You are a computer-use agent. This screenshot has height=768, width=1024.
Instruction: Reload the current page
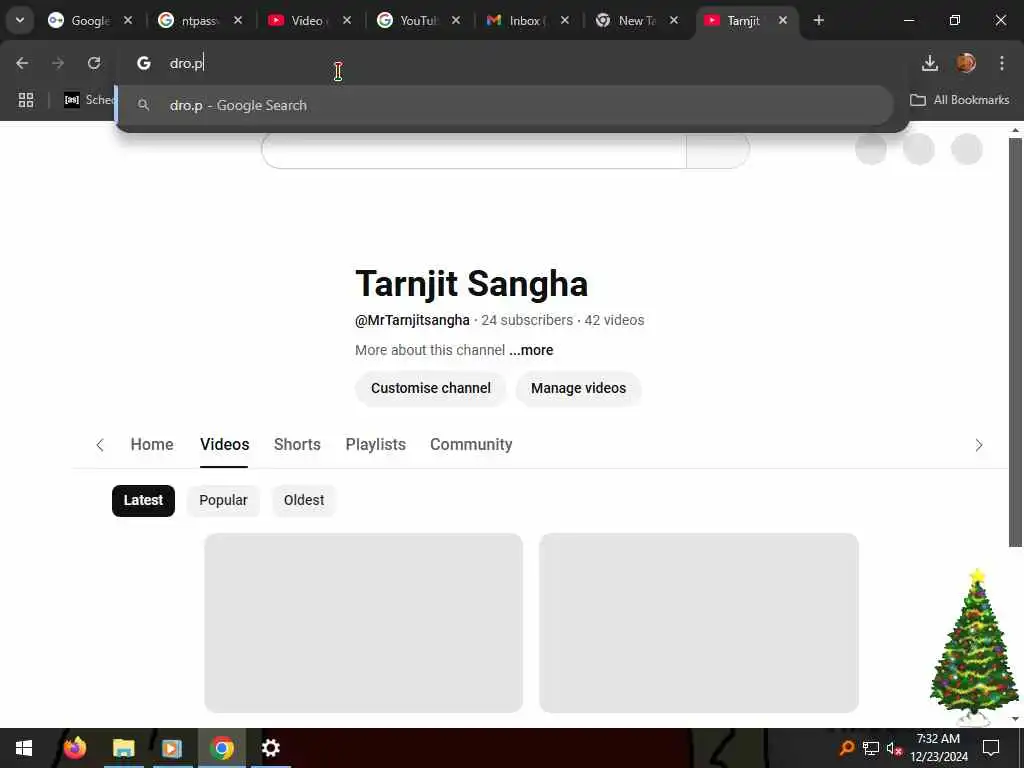94,63
